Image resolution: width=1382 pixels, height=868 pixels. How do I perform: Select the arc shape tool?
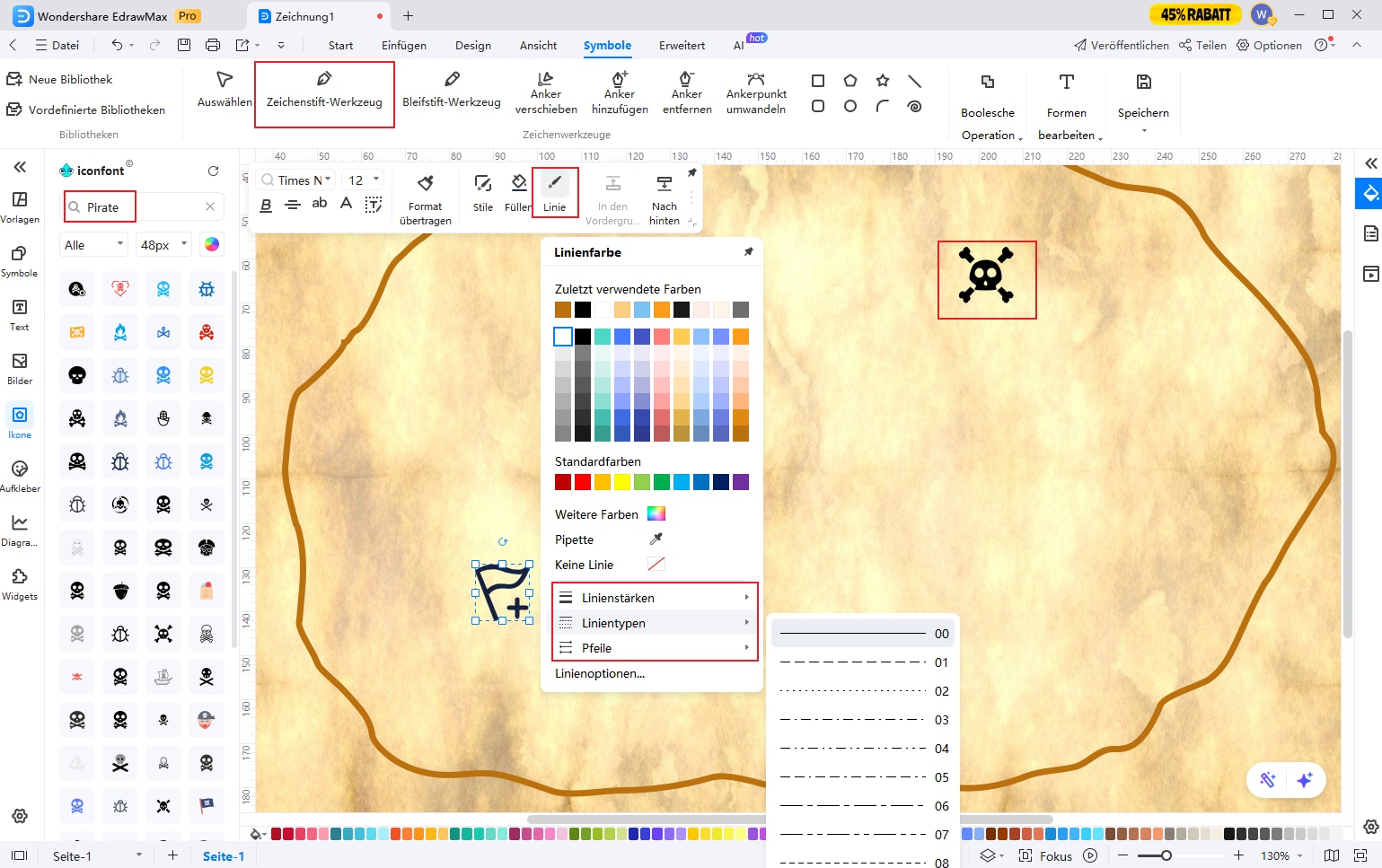(883, 106)
